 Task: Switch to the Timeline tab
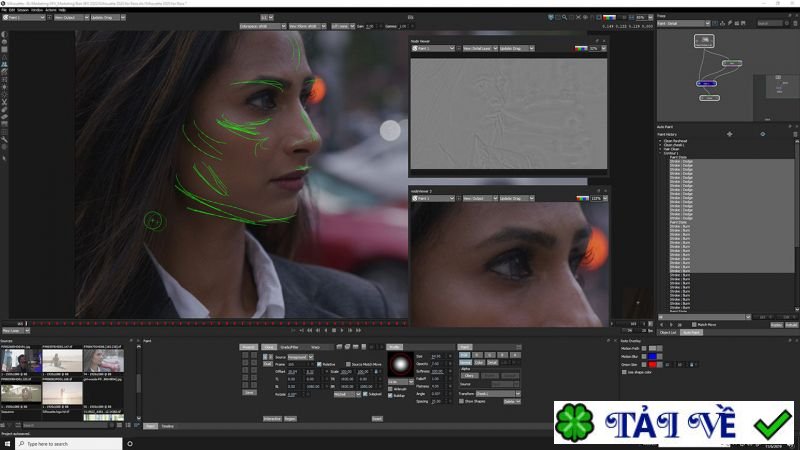click(x=167, y=426)
